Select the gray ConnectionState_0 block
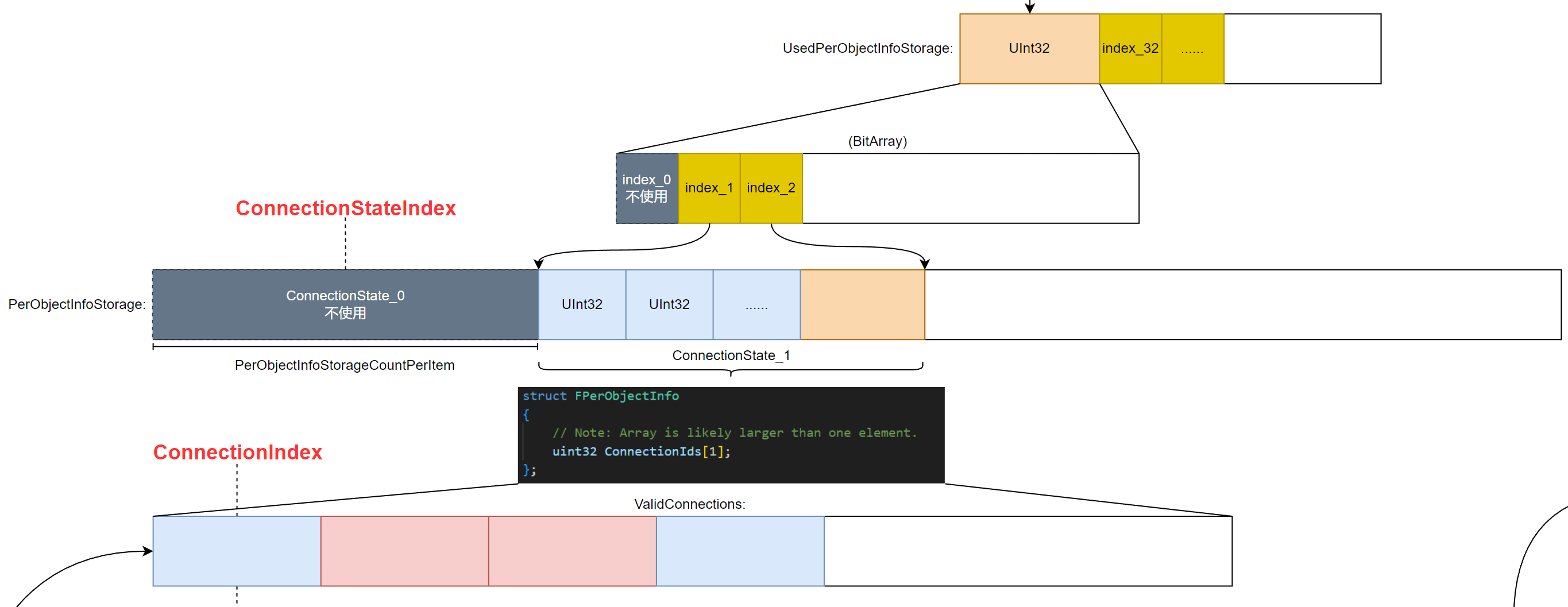 (x=345, y=304)
